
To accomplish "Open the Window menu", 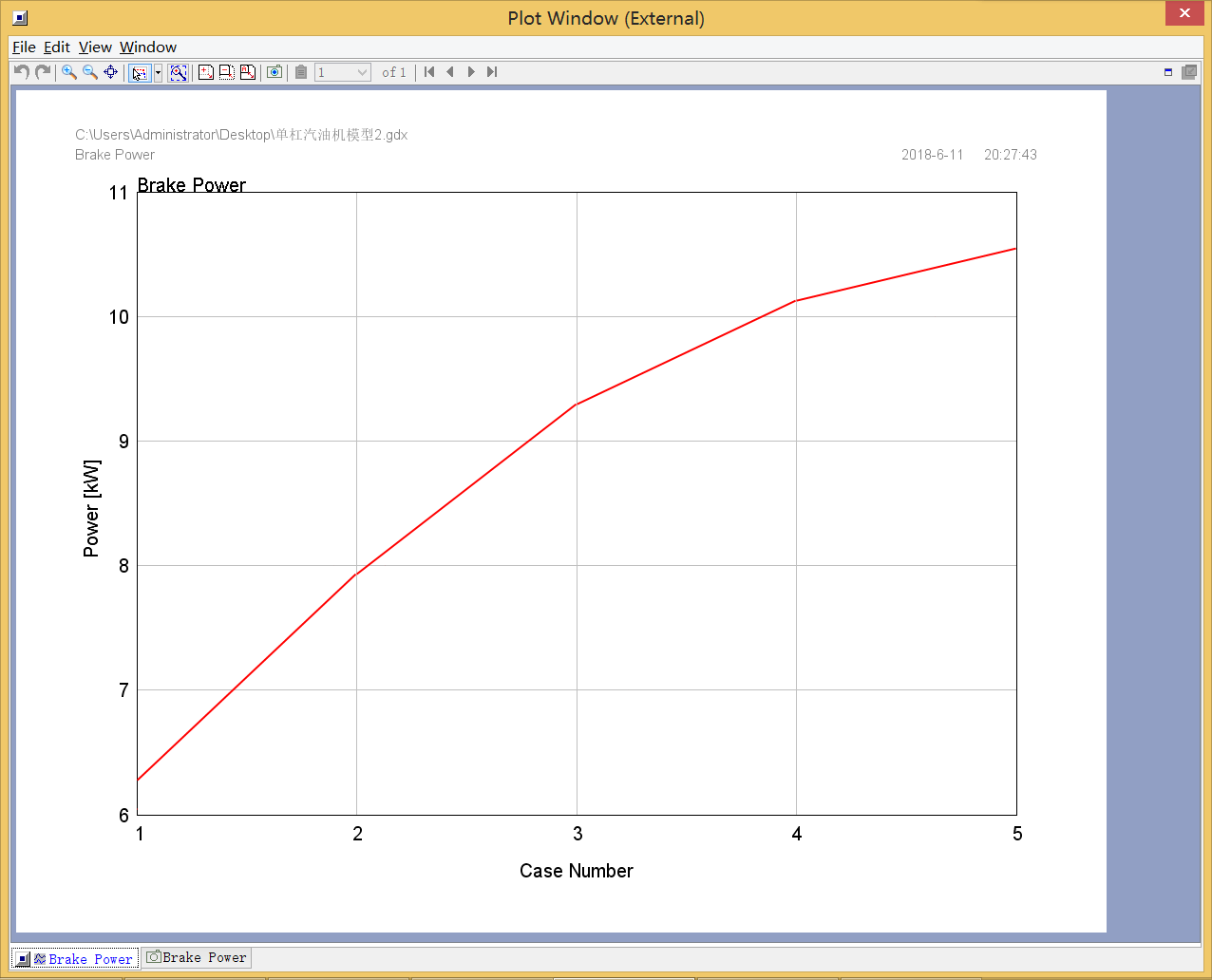I will coord(148,47).
